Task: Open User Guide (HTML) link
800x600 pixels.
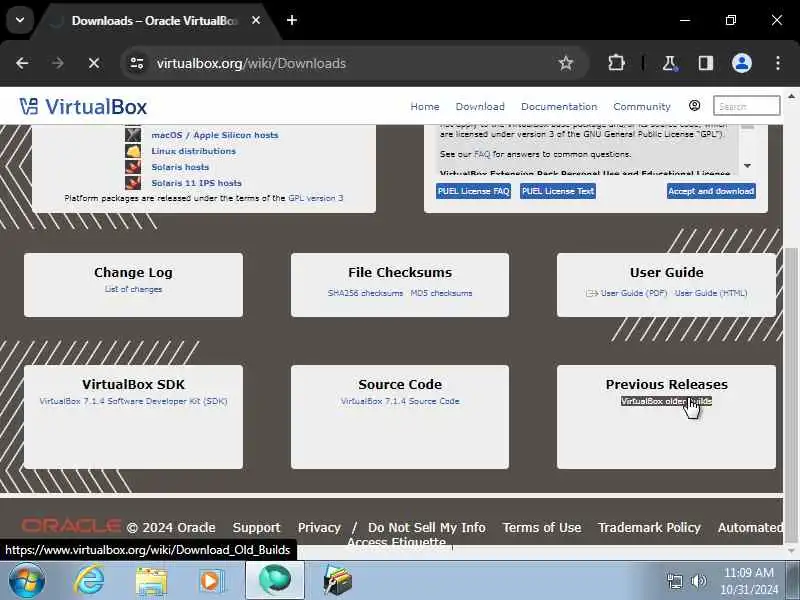Action: click(711, 293)
